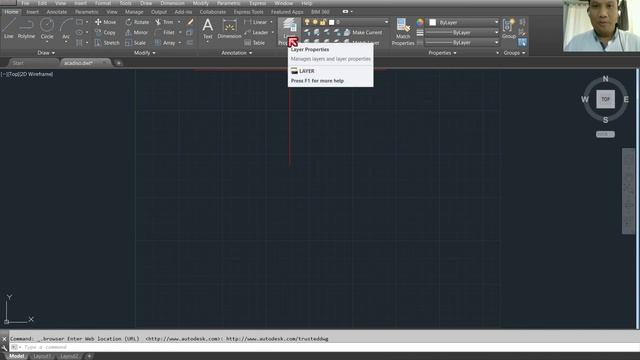Toggle layer lock padlock icon
The height and width of the screenshot is (360, 640).
(323, 22)
